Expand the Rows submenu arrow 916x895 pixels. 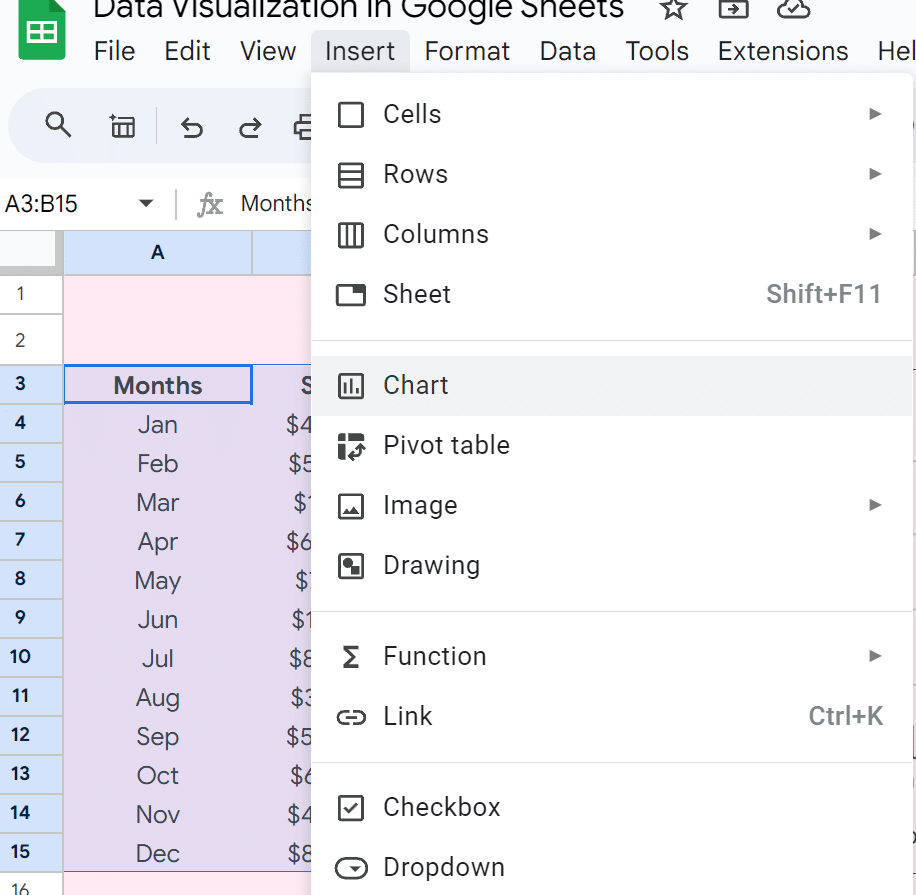tap(875, 174)
